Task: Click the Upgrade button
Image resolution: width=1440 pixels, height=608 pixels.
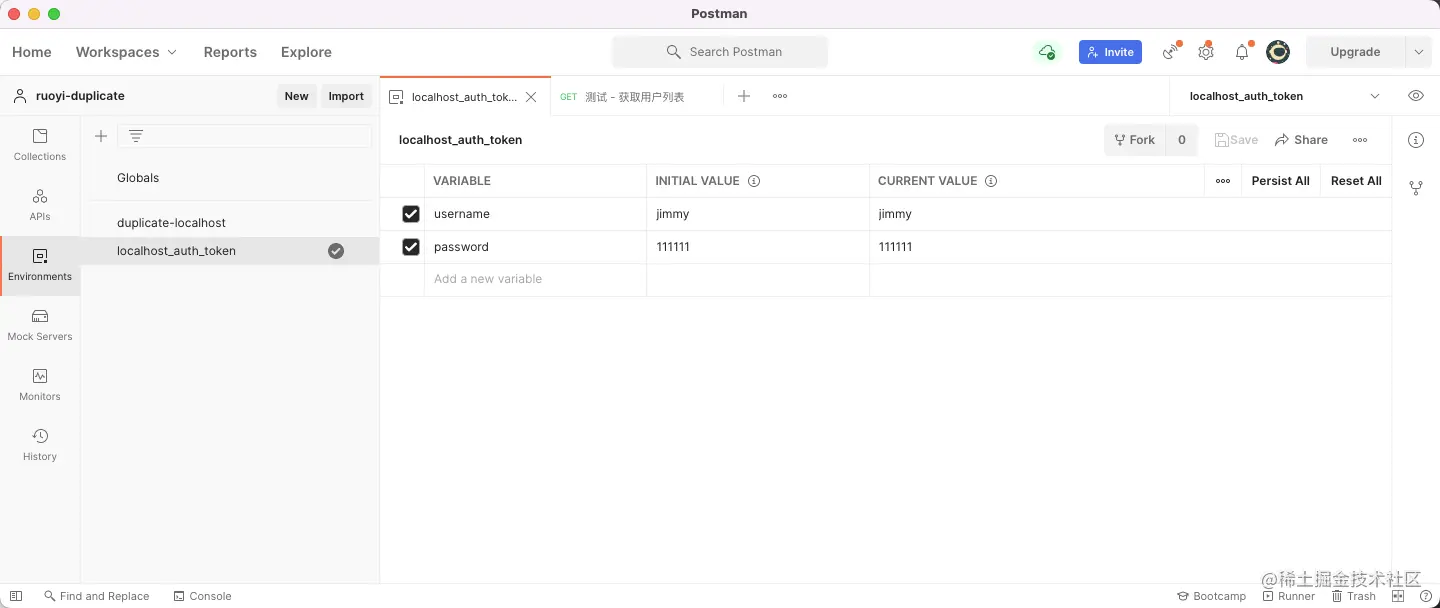Action: tap(1355, 52)
